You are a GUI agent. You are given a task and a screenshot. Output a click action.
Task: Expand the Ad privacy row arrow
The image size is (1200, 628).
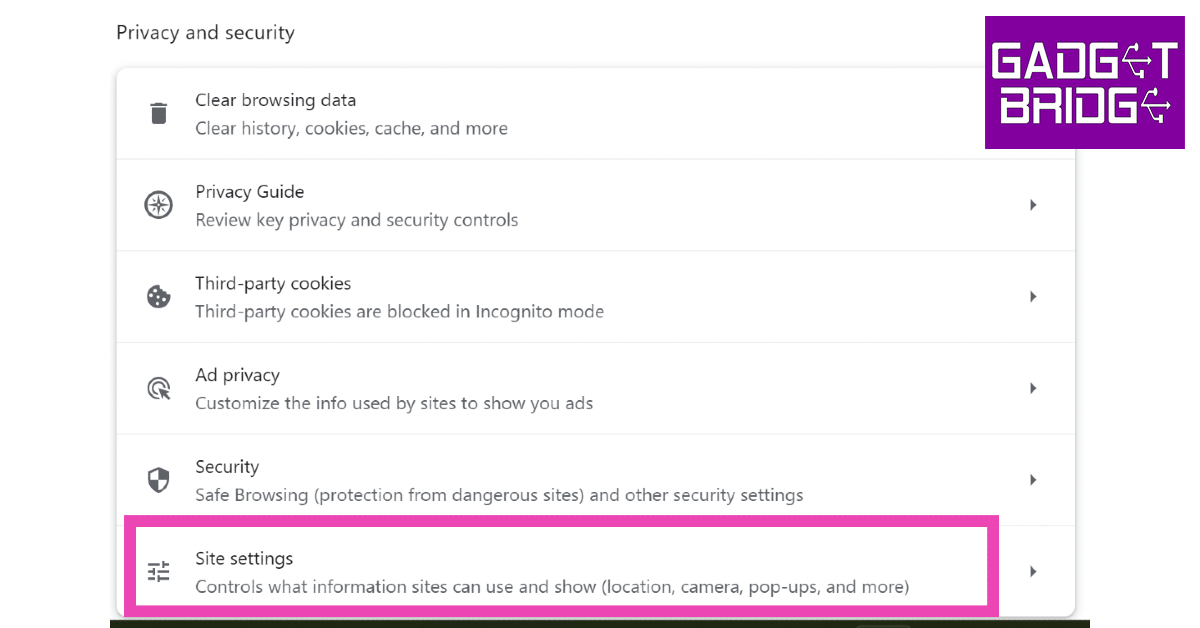[1033, 389]
